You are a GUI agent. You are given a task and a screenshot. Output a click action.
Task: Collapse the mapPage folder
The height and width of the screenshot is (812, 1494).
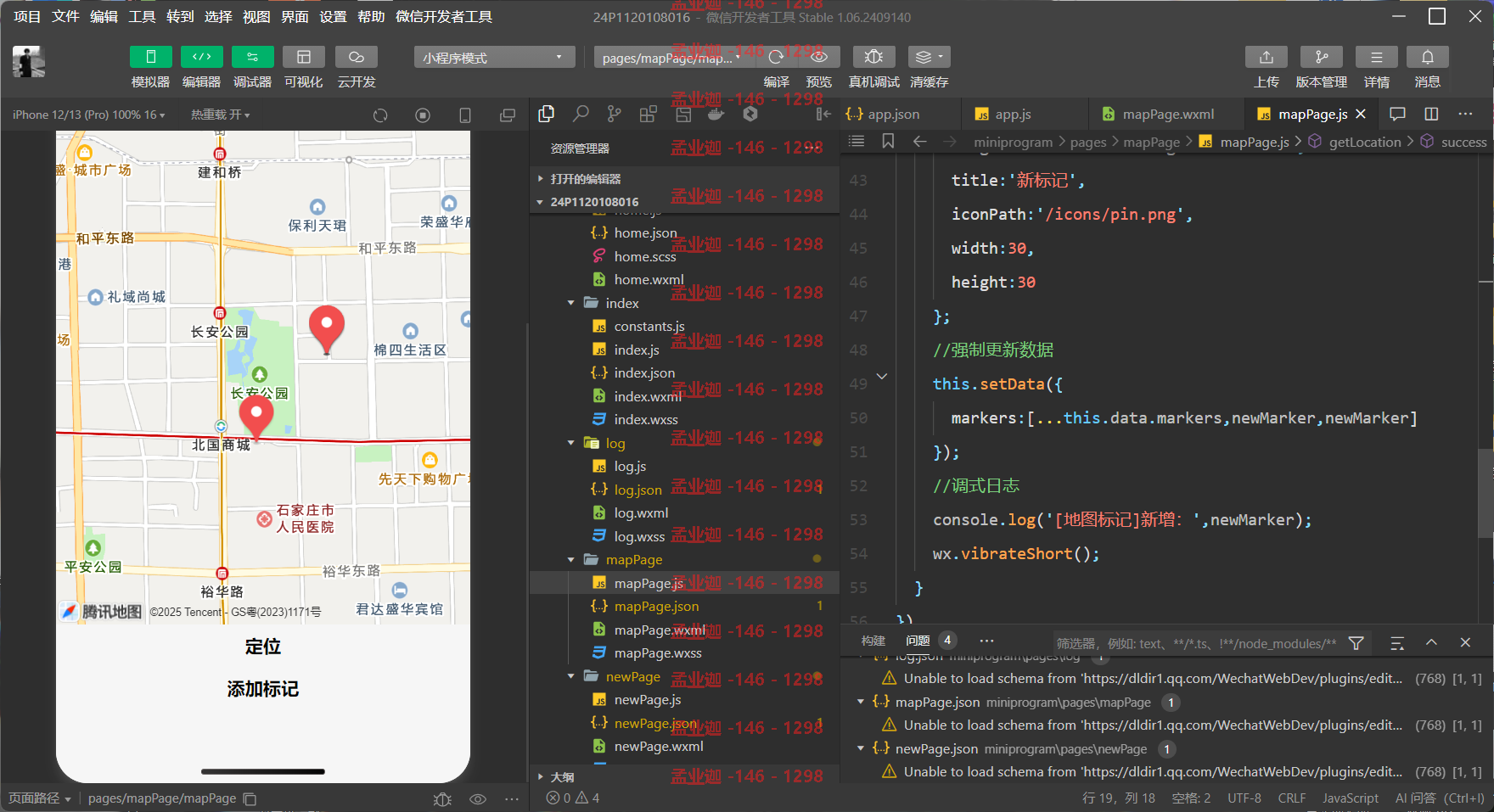683,560
